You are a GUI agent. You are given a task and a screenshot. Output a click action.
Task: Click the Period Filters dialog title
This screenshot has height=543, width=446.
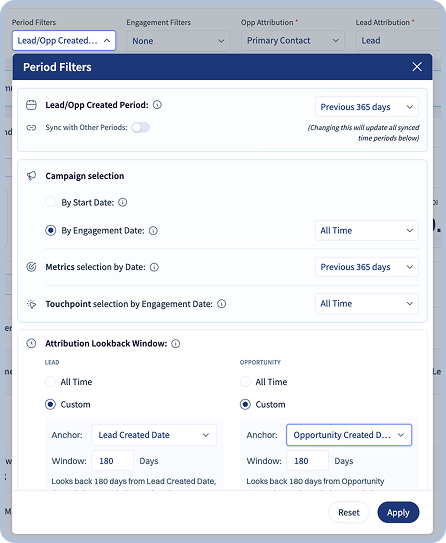click(x=57, y=67)
